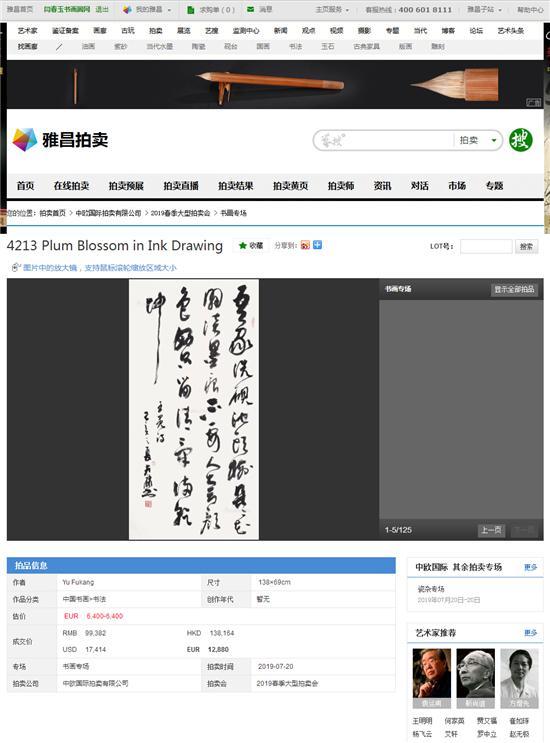Click the 搜索 button next to LOT input
This screenshot has width=550, height=743.
[x=527, y=246]
